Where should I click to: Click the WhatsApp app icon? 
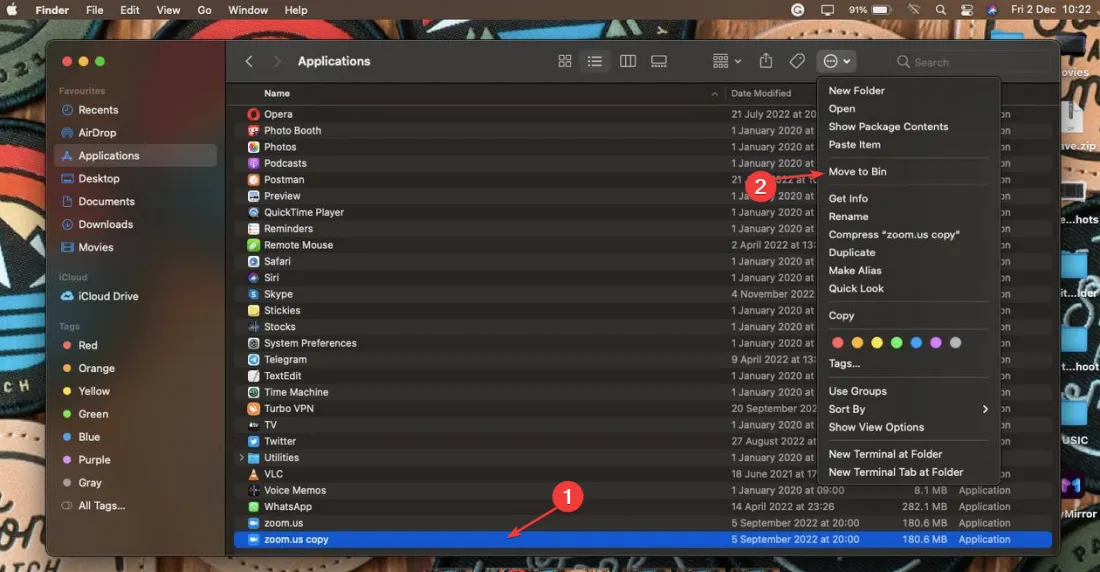[x=253, y=507]
